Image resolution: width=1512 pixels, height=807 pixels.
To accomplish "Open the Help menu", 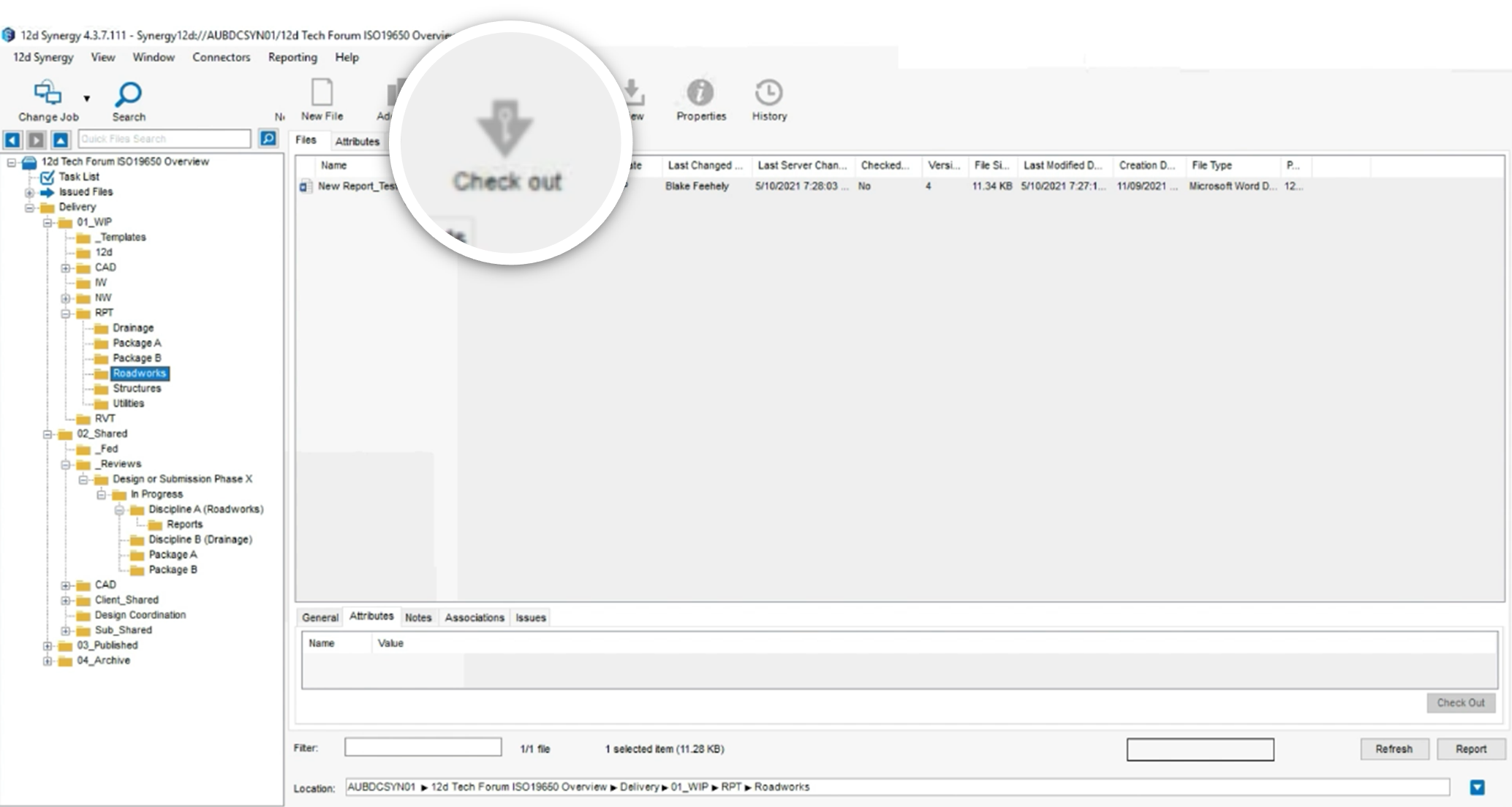I will click(x=347, y=57).
